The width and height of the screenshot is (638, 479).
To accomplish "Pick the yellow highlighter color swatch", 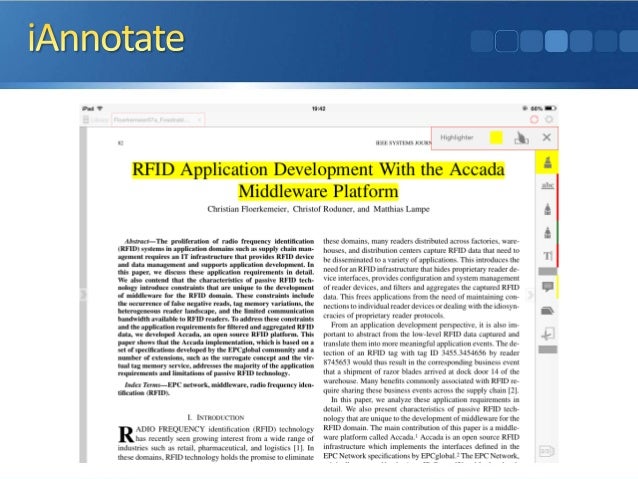I will click(496, 138).
